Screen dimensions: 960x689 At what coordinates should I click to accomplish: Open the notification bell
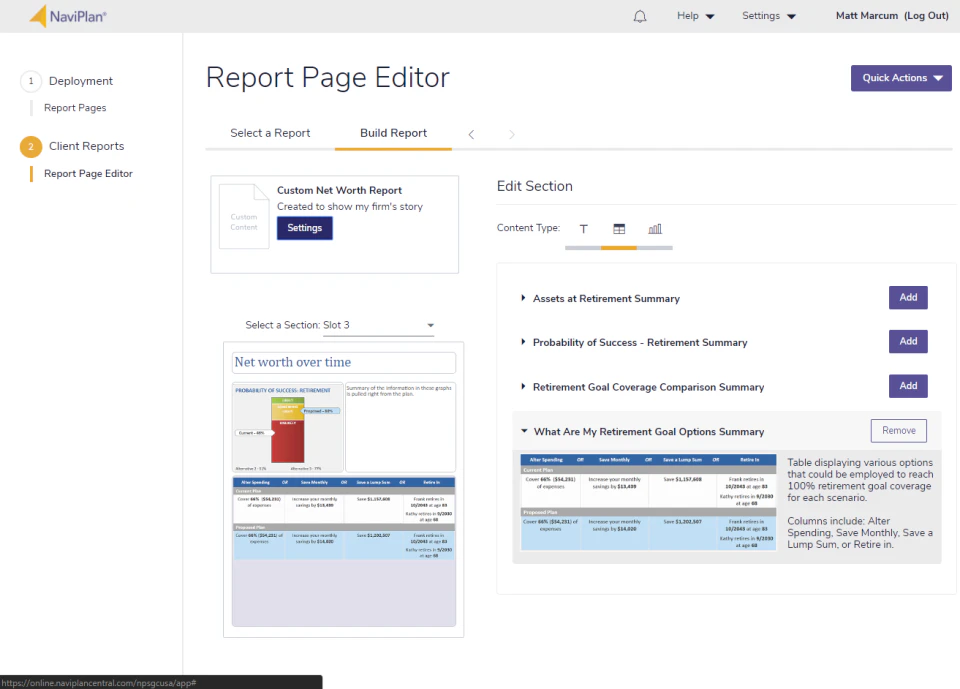click(640, 15)
